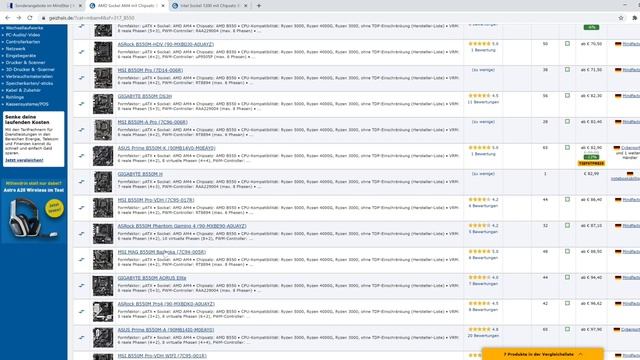This screenshot has height=360, width=640.
Task: Open GIGABYTE B550M DS3H product link
Action: click(x=145, y=96)
